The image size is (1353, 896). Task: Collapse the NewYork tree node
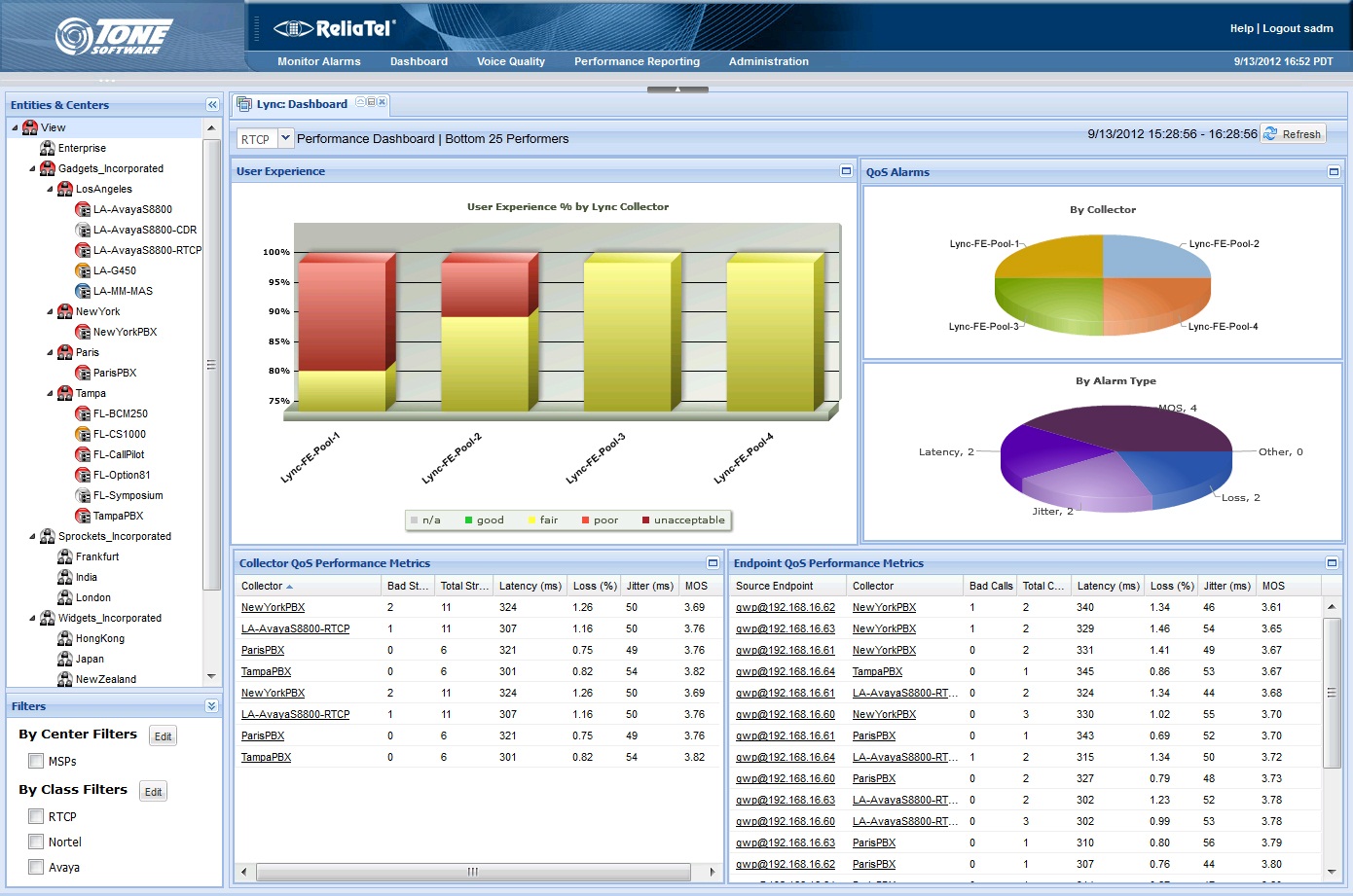[50, 311]
